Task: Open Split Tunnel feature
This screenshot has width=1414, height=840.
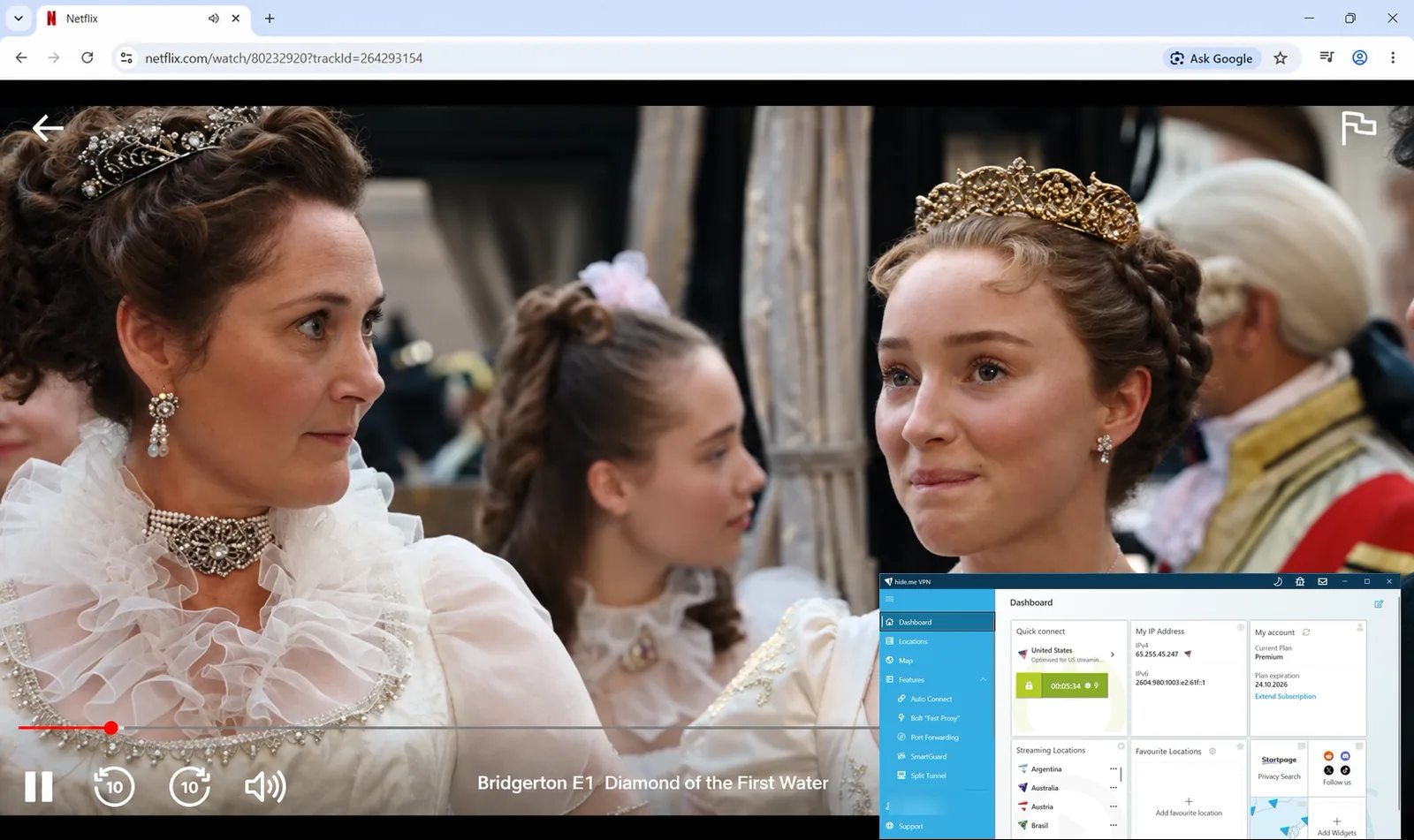Action: (x=928, y=776)
